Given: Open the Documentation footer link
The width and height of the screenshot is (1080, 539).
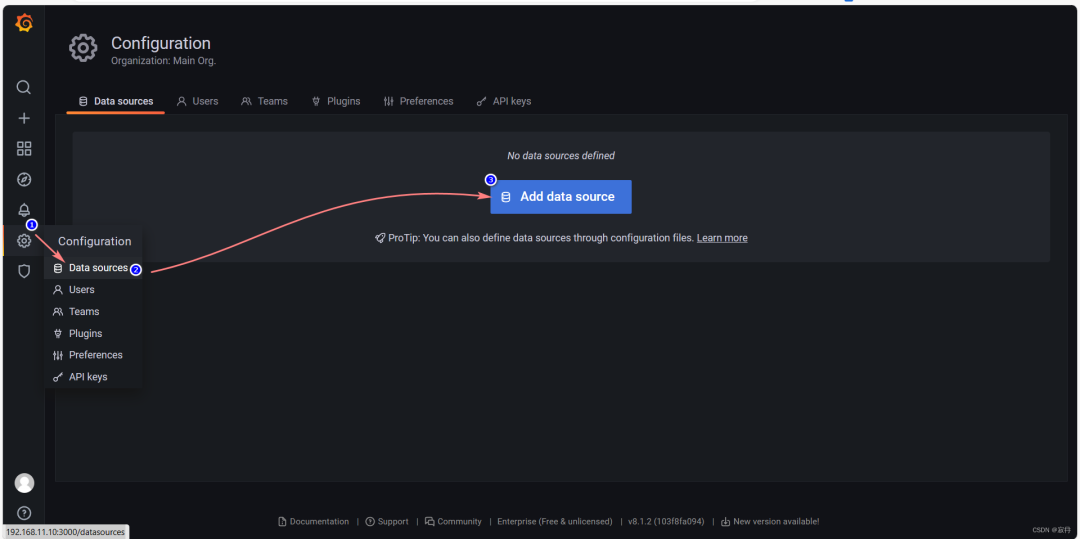Looking at the screenshot, I should tap(313, 522).
